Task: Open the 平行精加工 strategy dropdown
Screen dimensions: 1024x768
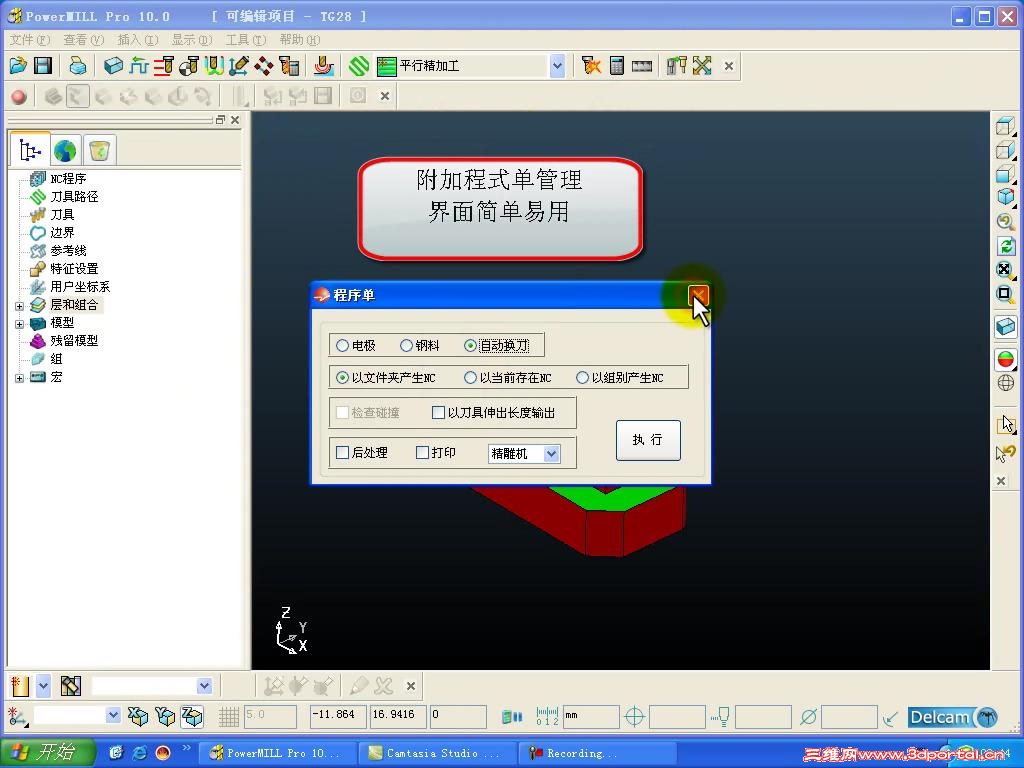Action: [557, 66]
